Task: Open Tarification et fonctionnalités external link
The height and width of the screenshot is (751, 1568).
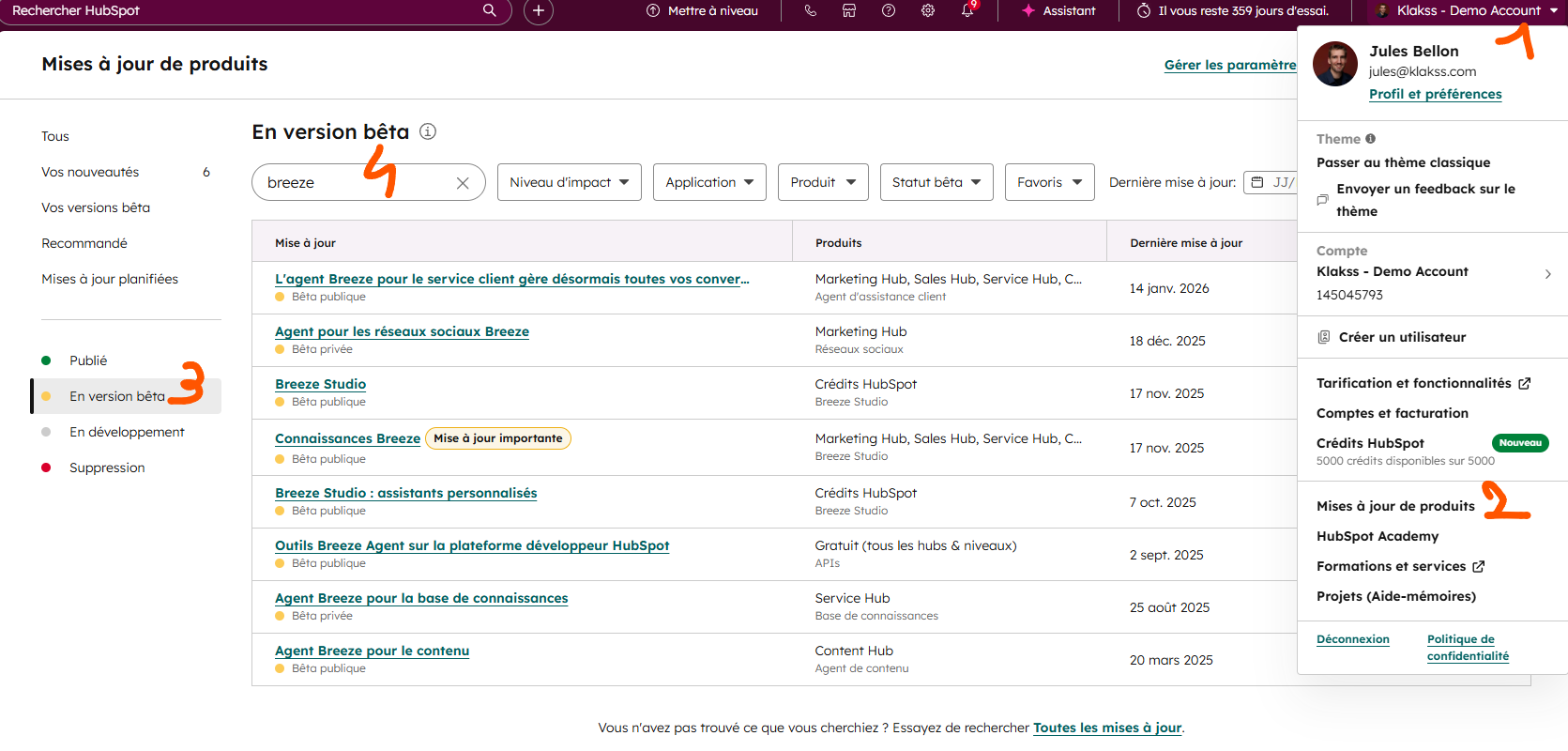Action: [x=1423, y=383]
